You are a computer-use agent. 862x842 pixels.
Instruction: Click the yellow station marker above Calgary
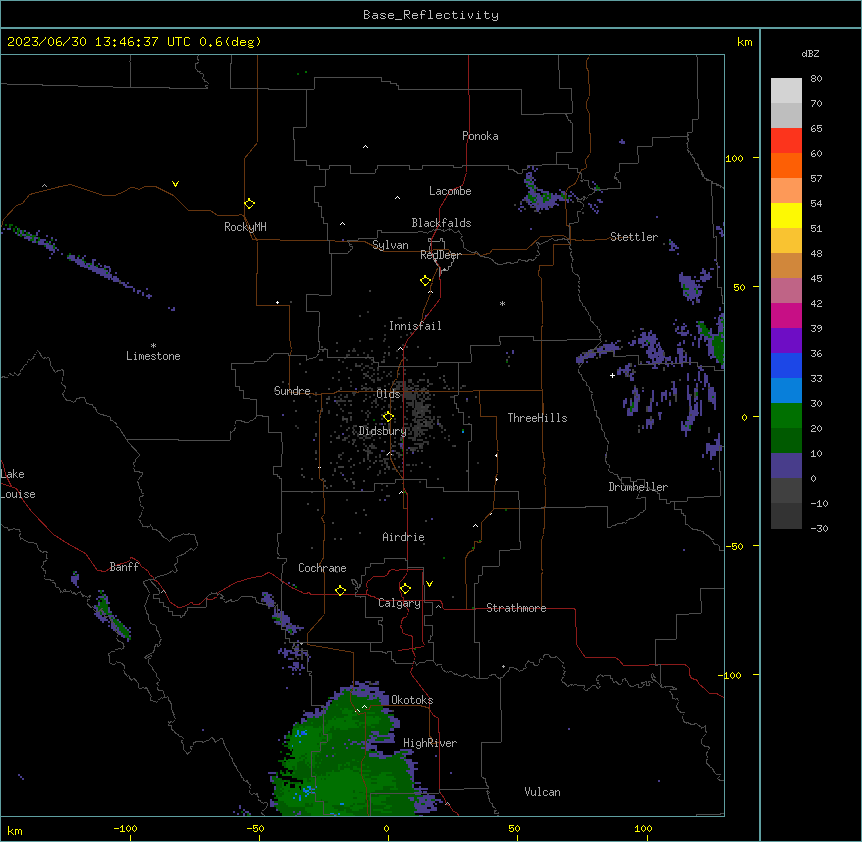(405, 589)
